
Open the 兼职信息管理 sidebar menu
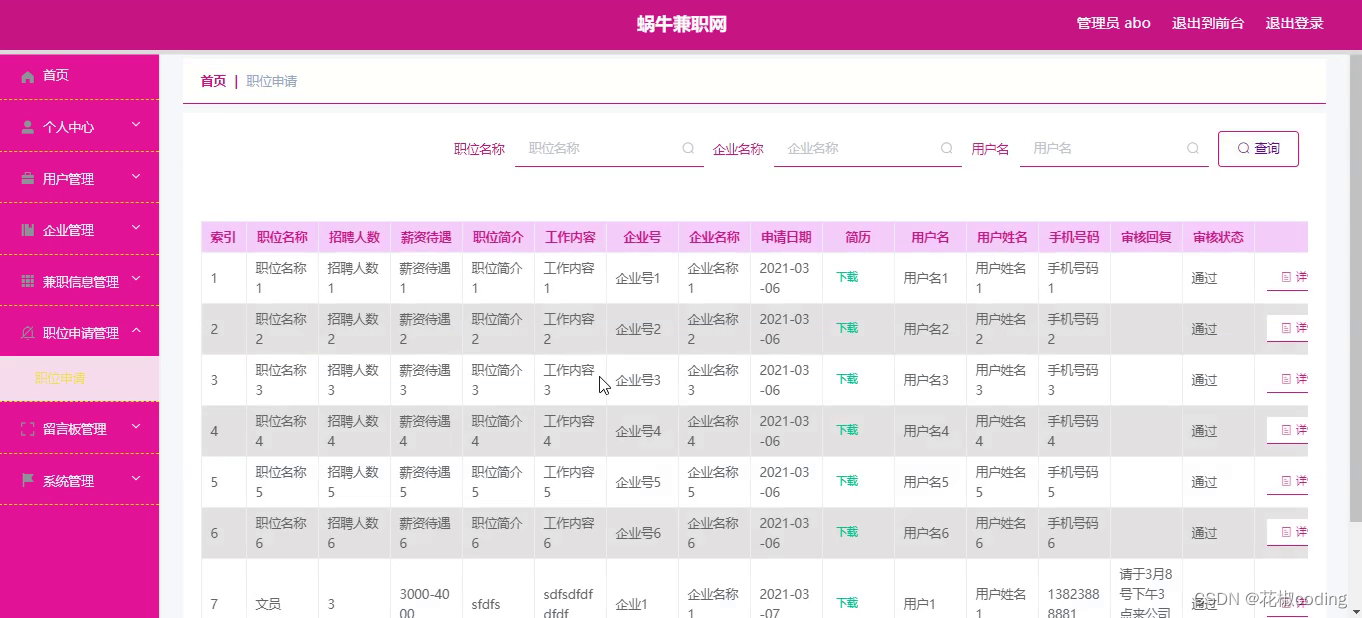click(x=79, y=282)
